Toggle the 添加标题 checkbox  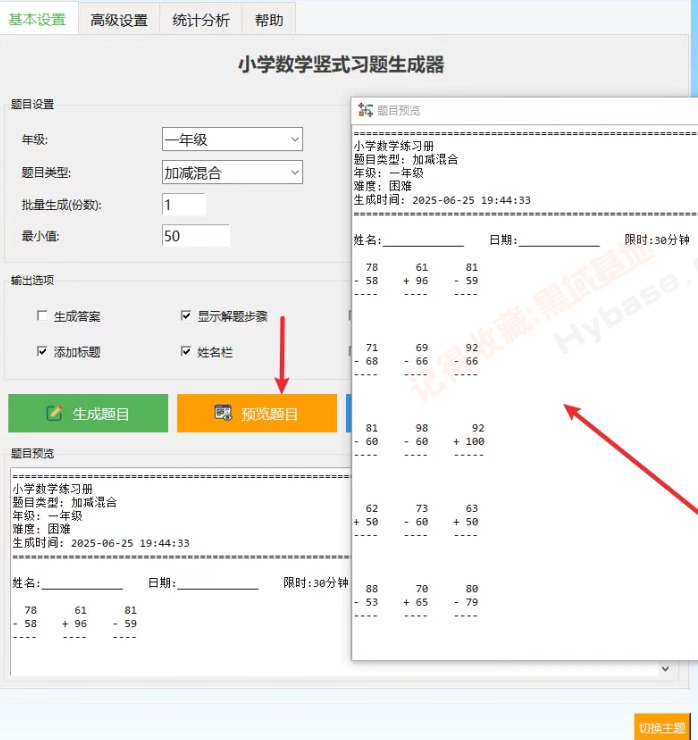tap(42, 351)
